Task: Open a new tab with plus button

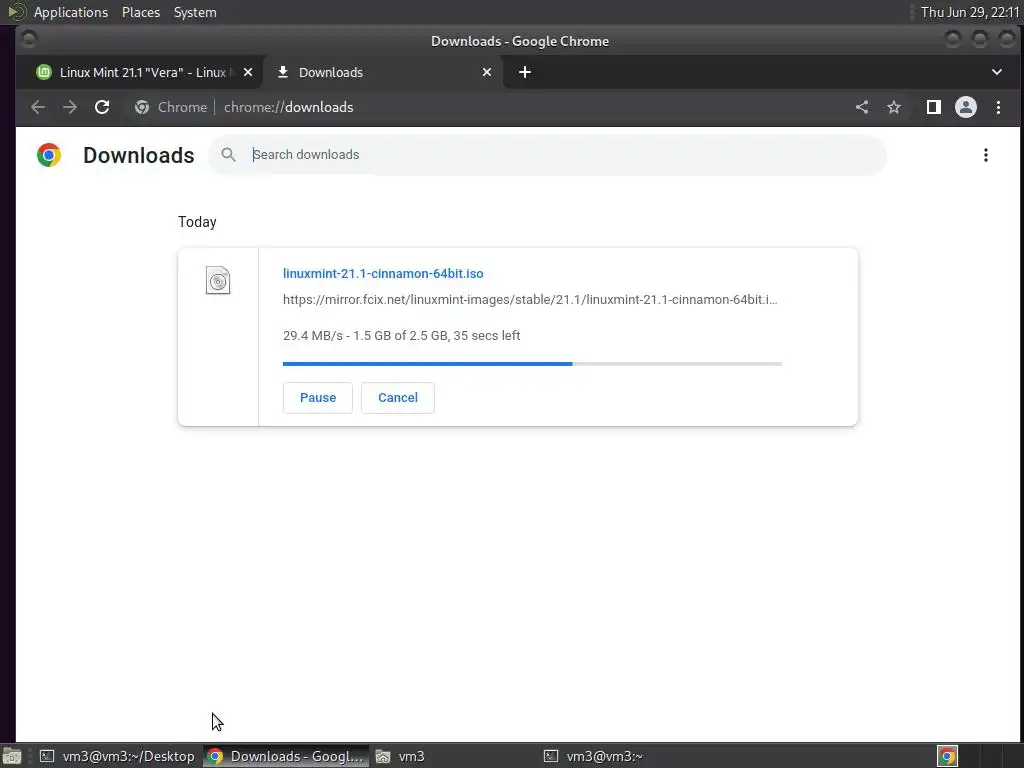Action: point(524,72)
